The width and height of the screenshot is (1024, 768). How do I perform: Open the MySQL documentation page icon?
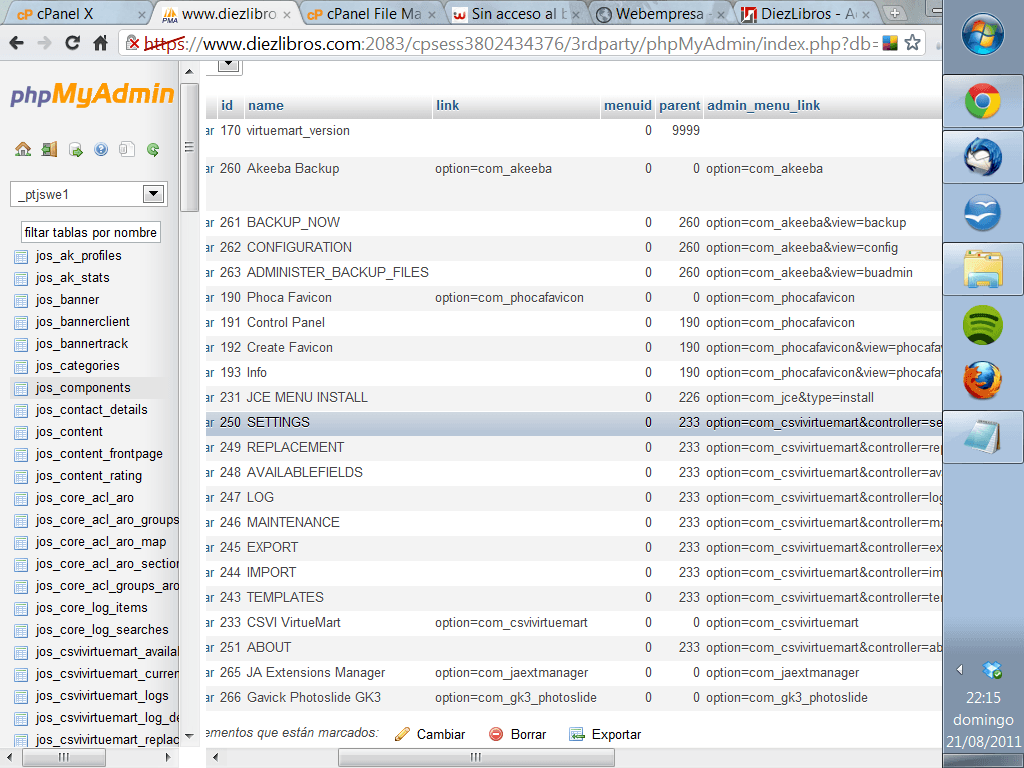point(127,150)
